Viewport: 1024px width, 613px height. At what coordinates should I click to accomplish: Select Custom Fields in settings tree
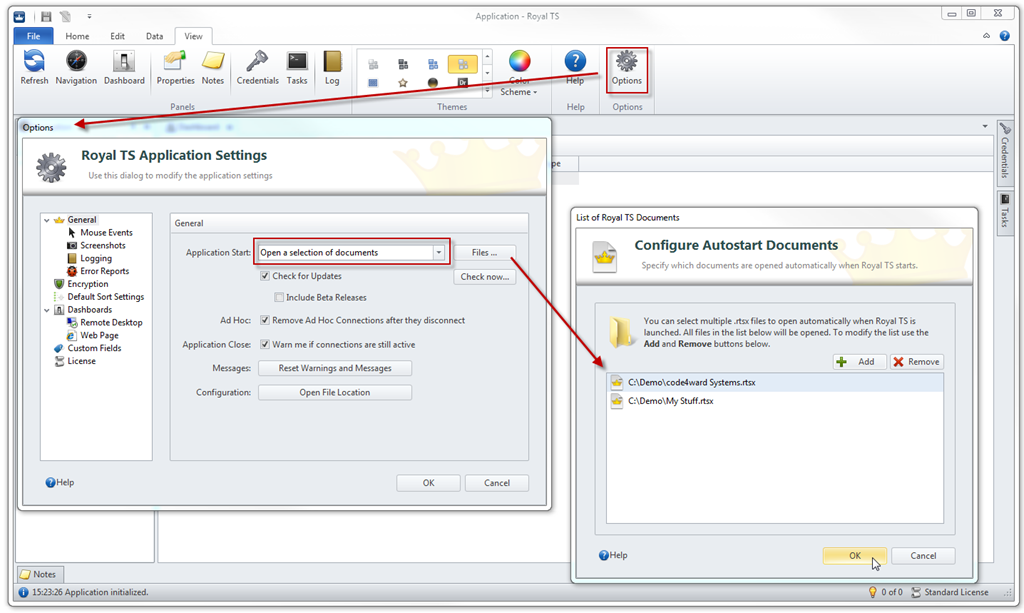[x=94, y=348]
